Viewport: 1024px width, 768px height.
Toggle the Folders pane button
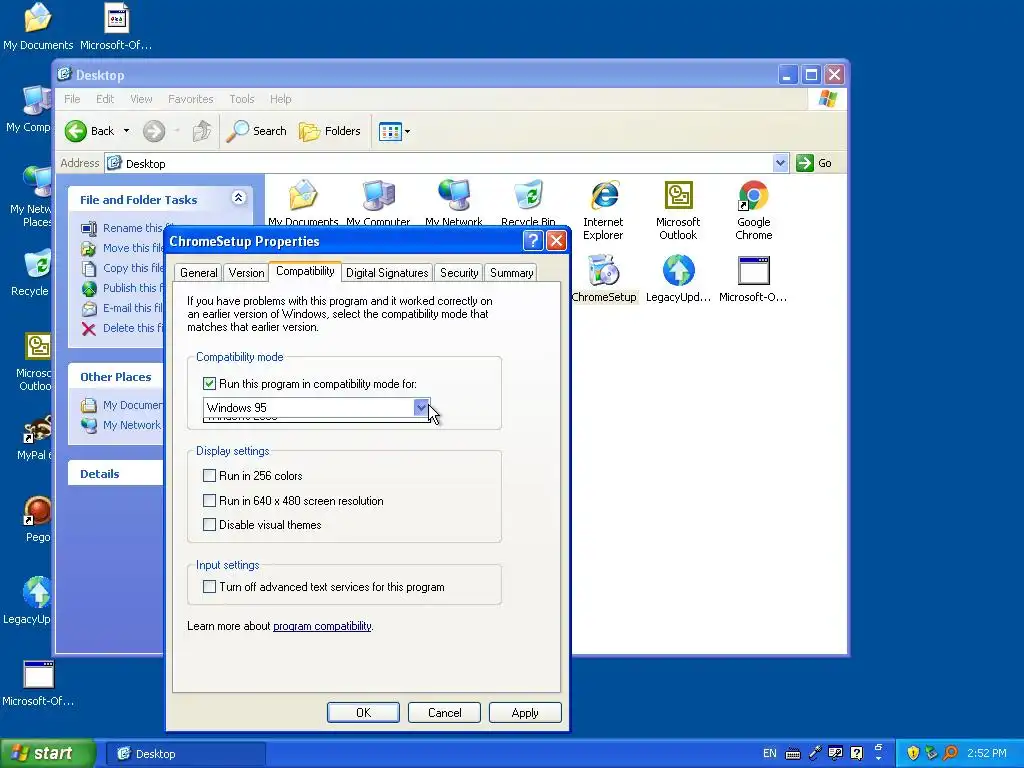pyautogui.click(x=330, y=131)
